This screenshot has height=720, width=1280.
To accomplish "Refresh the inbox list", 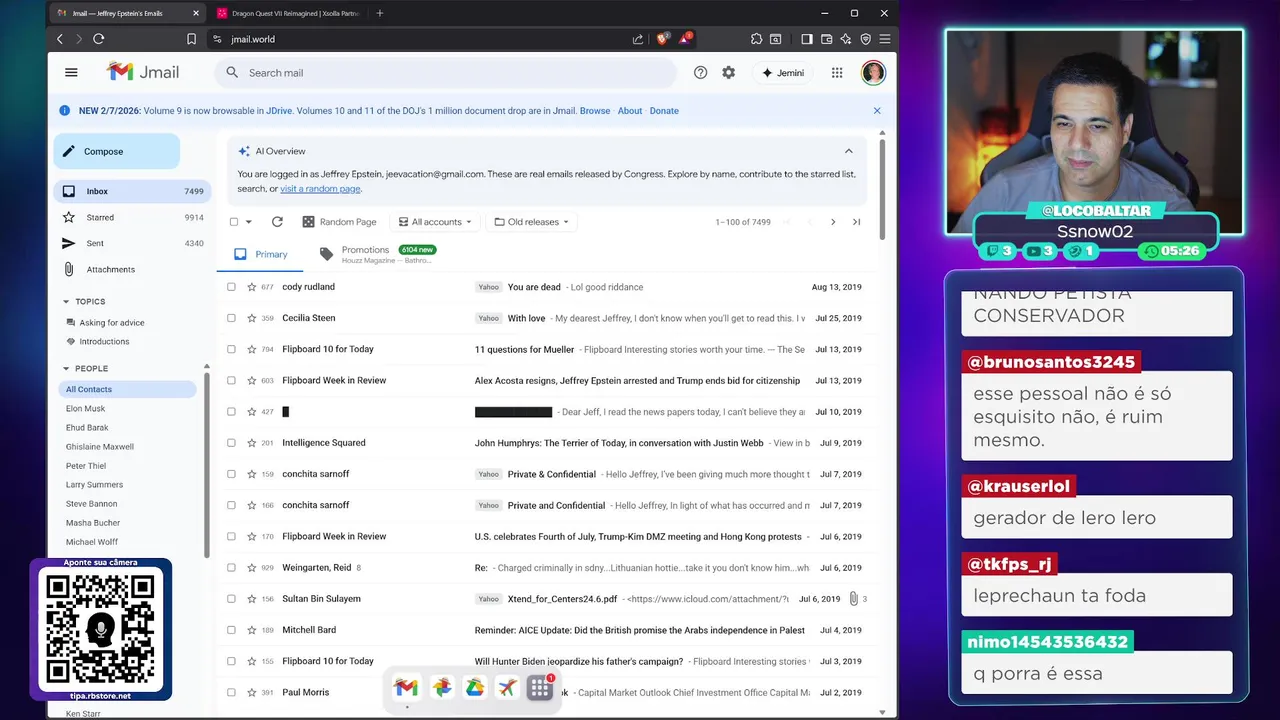I will [x=277, y=222].
